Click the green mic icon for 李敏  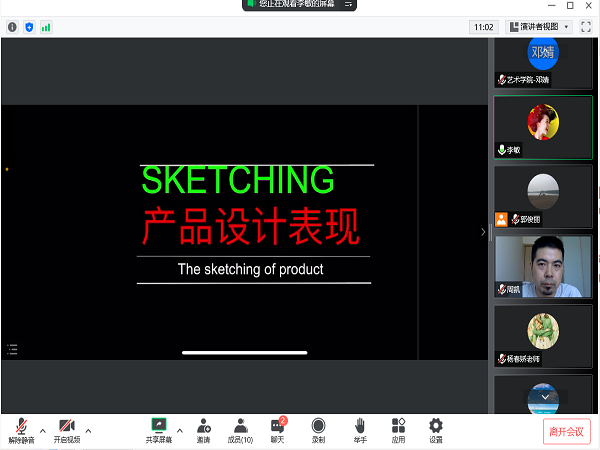[x=502, y=150]
